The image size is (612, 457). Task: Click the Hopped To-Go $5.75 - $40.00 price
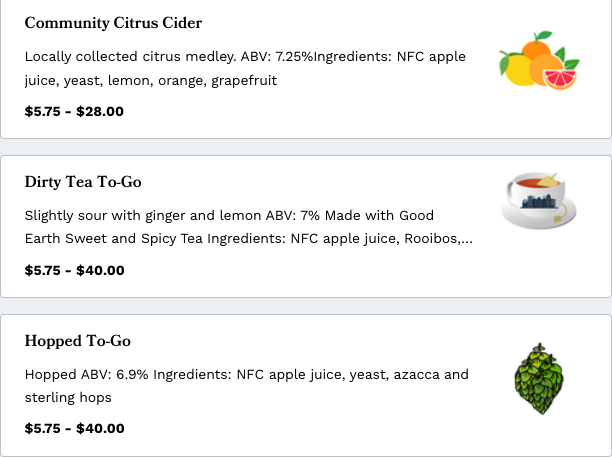[x=75, y=429]
